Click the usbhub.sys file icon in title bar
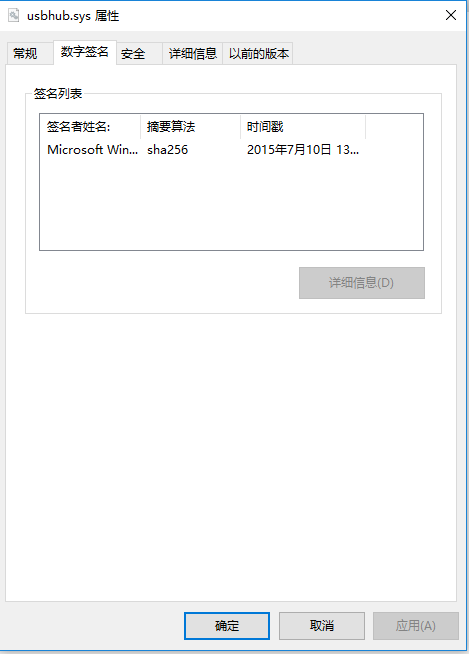The height and width of the screenshot is (654, 469). [14, 15]
